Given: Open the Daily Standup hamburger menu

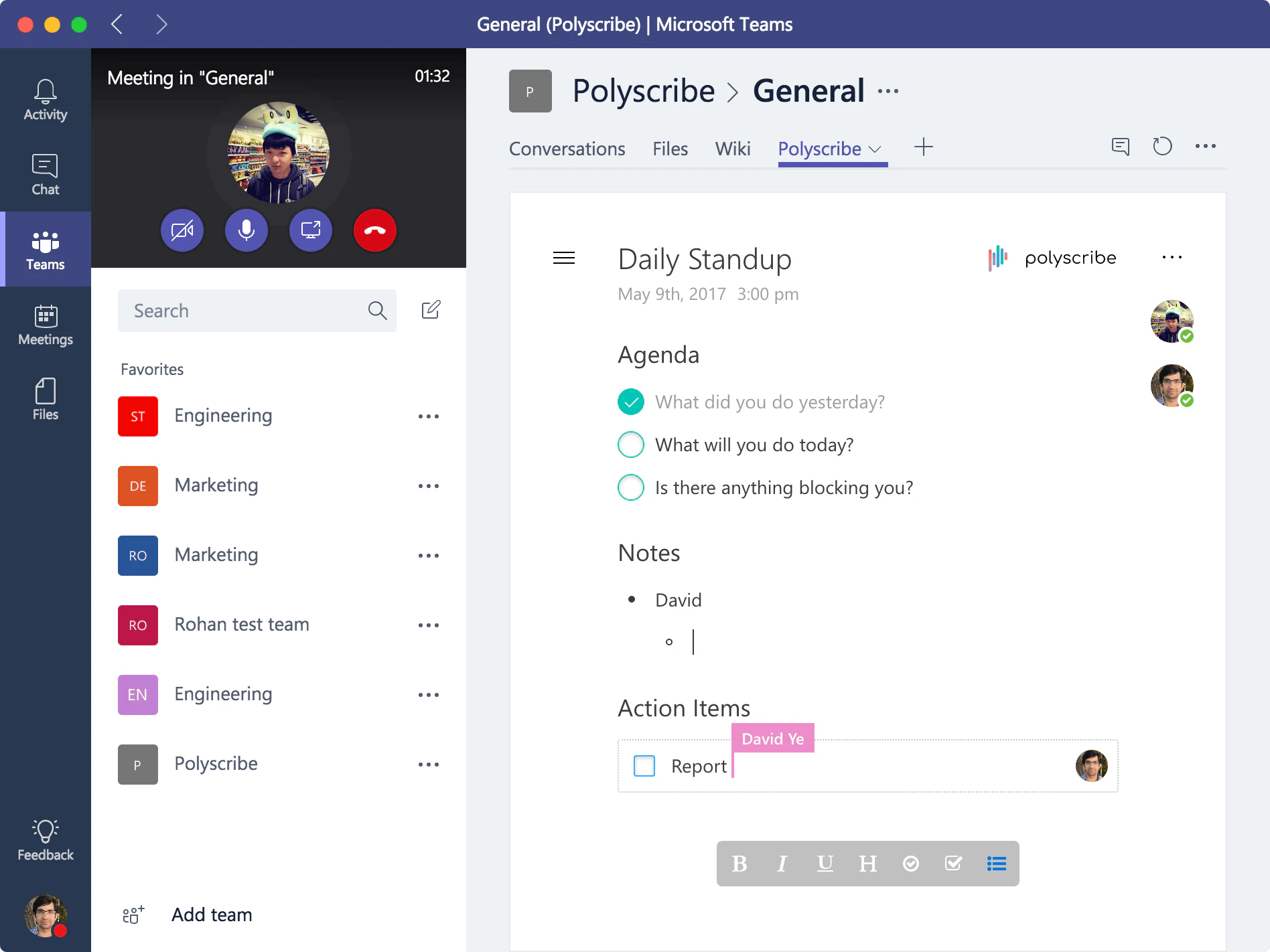Looking at the screenshot, I should click(563, 258).
